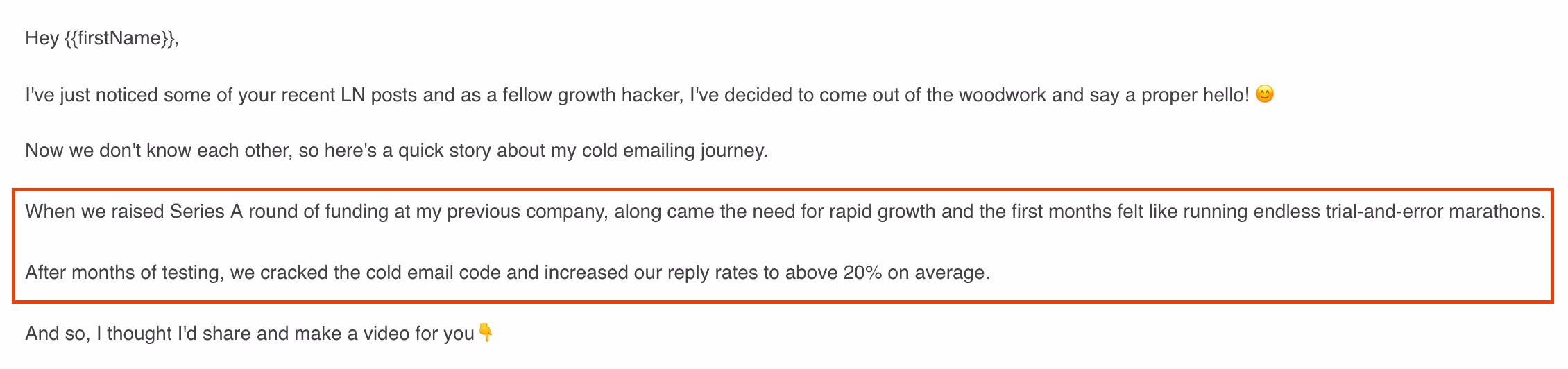Click the smiling face emoji after hello
Viewport: 1568px width, 369px height.
point(1265,94)
